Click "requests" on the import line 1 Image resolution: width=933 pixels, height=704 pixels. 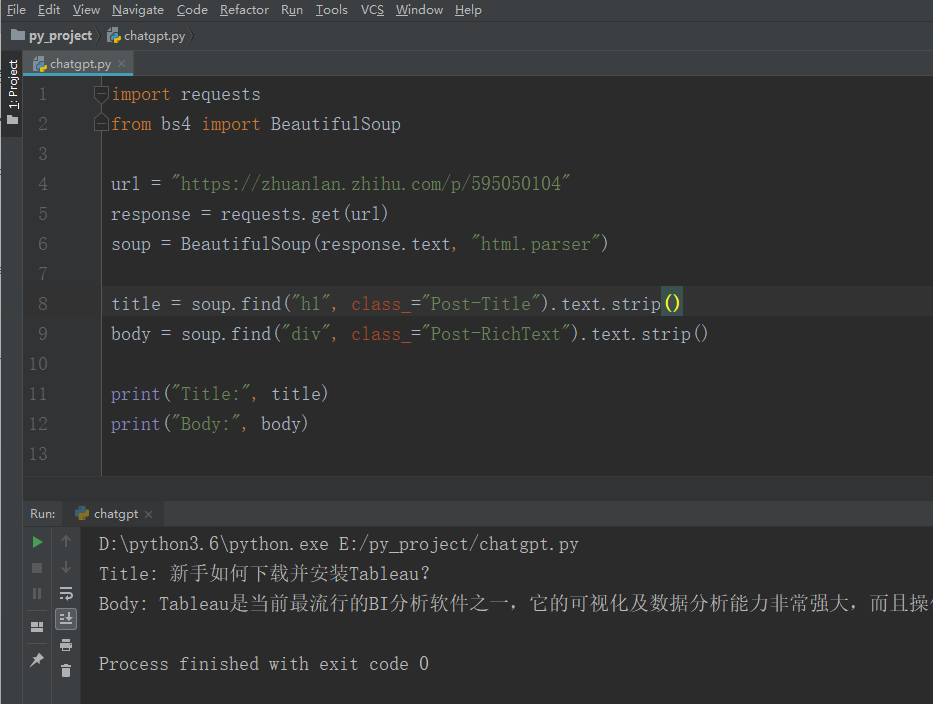pyautogui.click(x=220, y=94)
